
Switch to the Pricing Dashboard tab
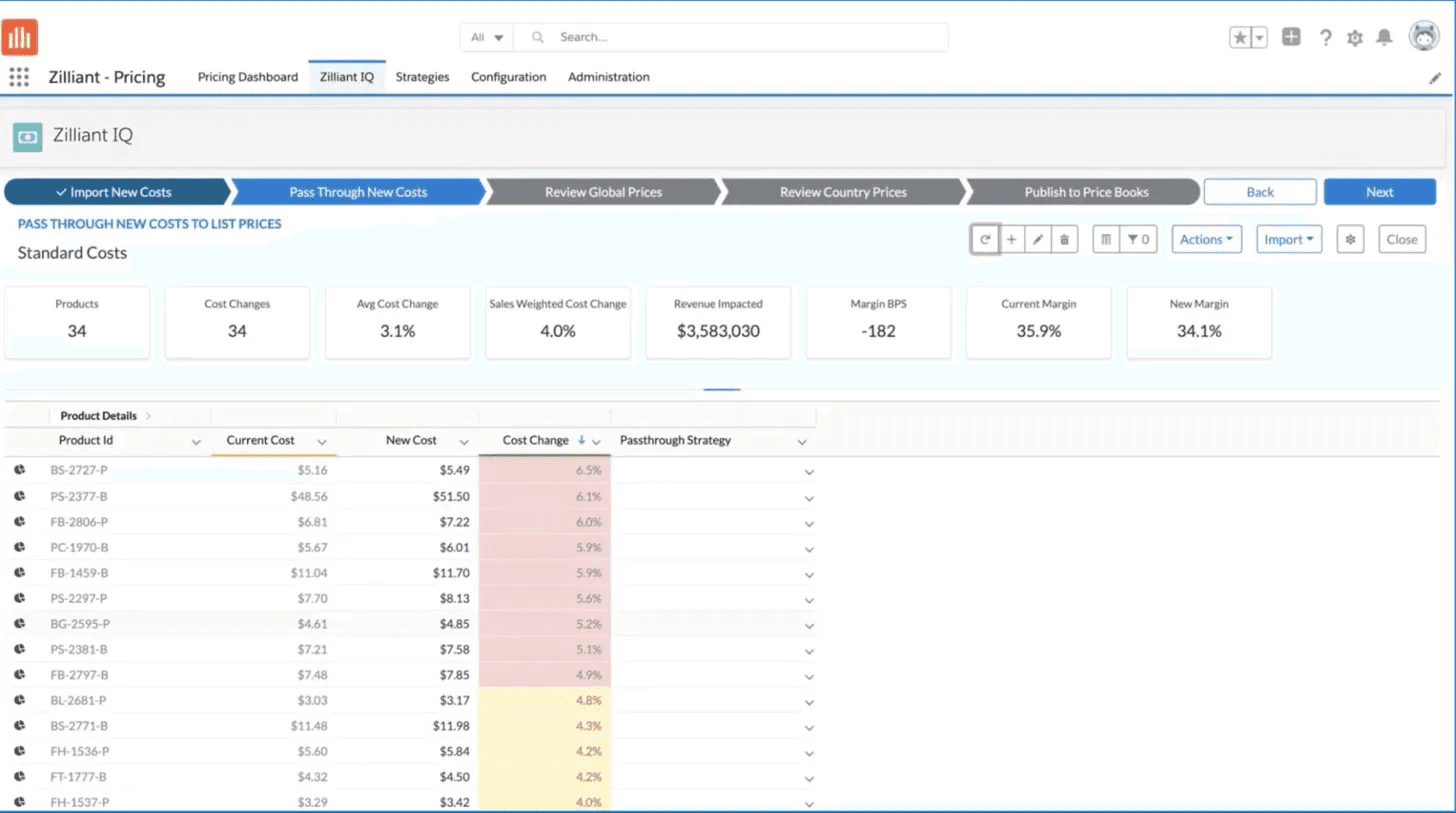pyautogui.click(x=247, y=77)
